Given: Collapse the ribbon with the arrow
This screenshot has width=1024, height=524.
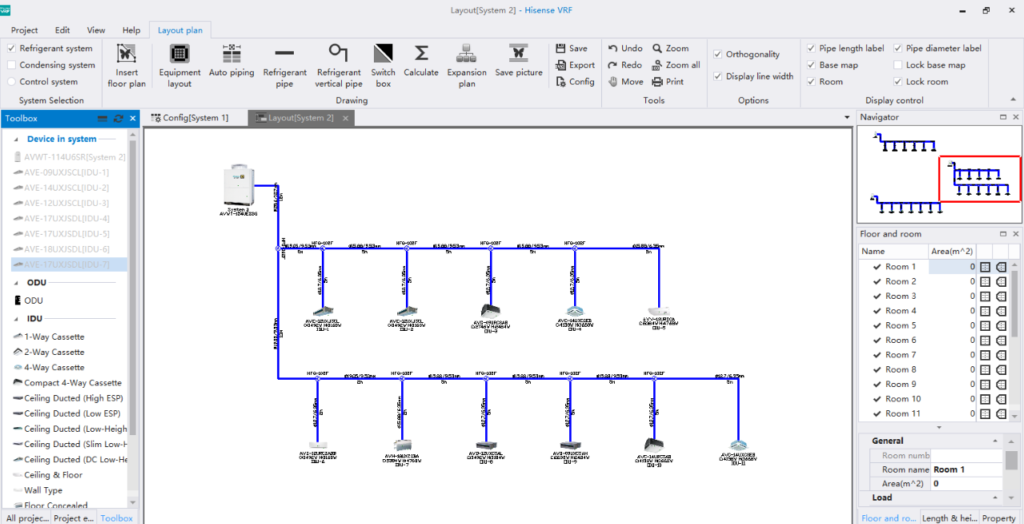Looking at the screenshot, I should 1013,100.
